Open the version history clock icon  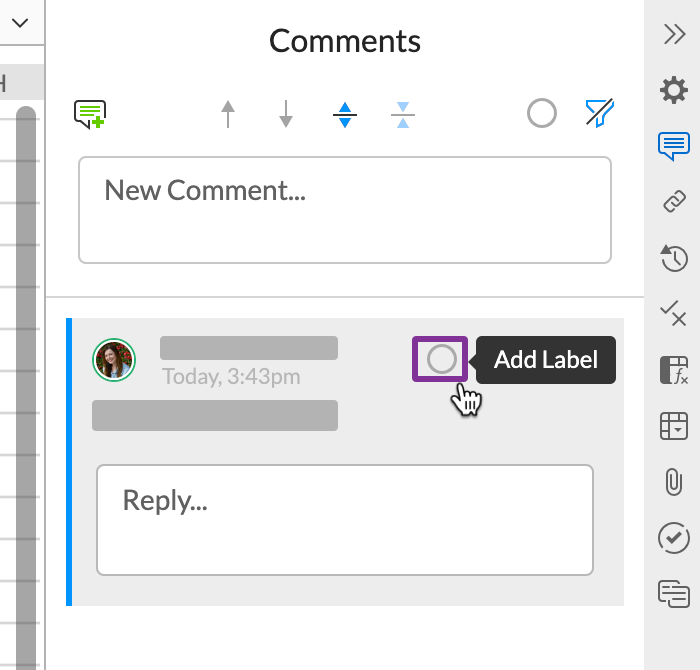click(x=674, y=258)
